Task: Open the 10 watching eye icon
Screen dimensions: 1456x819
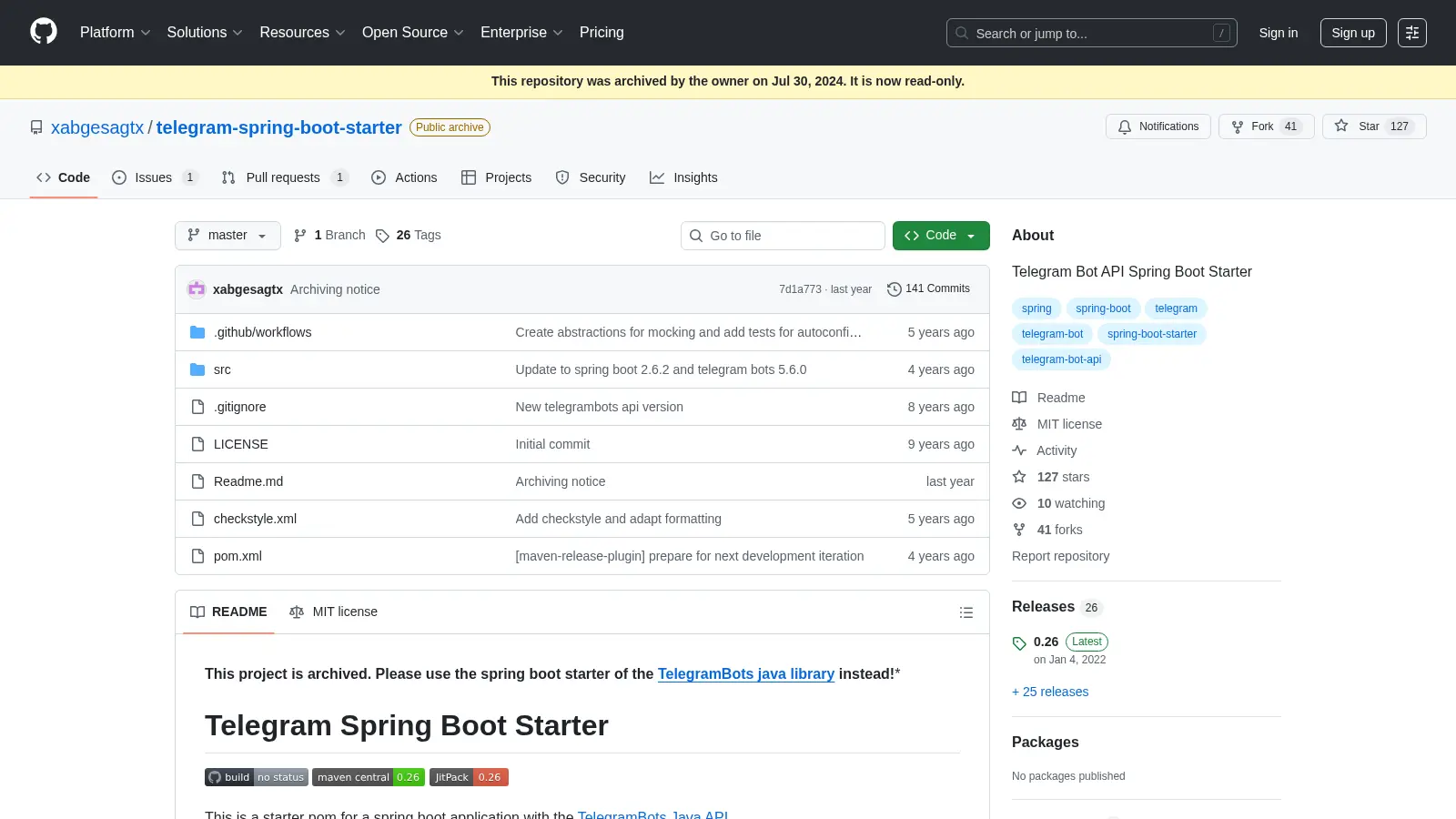Action: (1019, 503)
